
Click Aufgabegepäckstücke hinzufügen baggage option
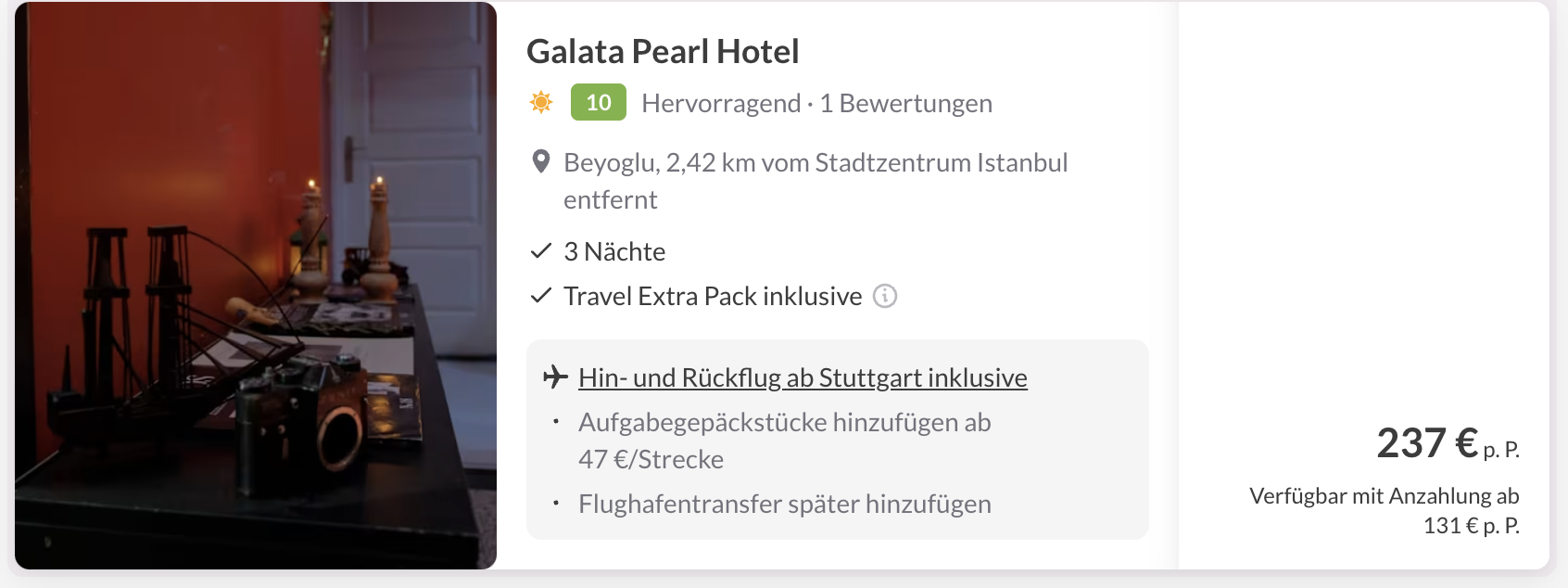click(x=784, y=422)
